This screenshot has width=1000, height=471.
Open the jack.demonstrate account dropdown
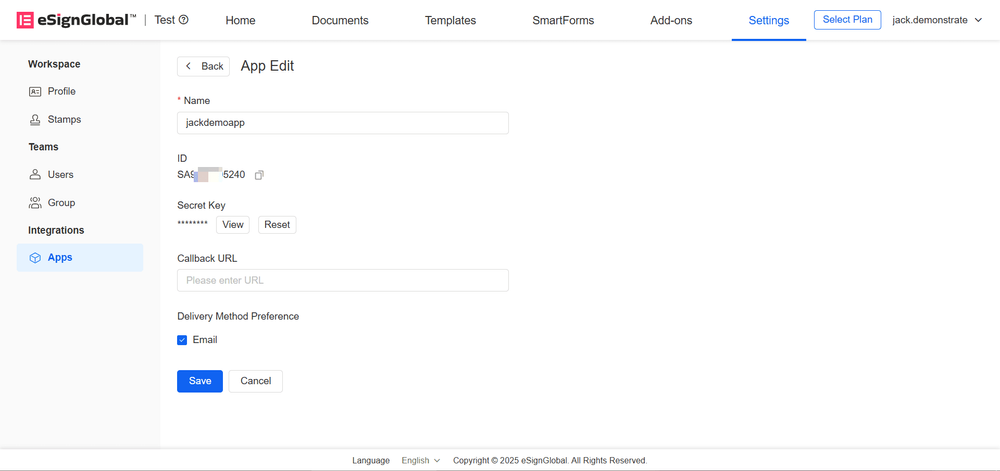tap(936, 20)
